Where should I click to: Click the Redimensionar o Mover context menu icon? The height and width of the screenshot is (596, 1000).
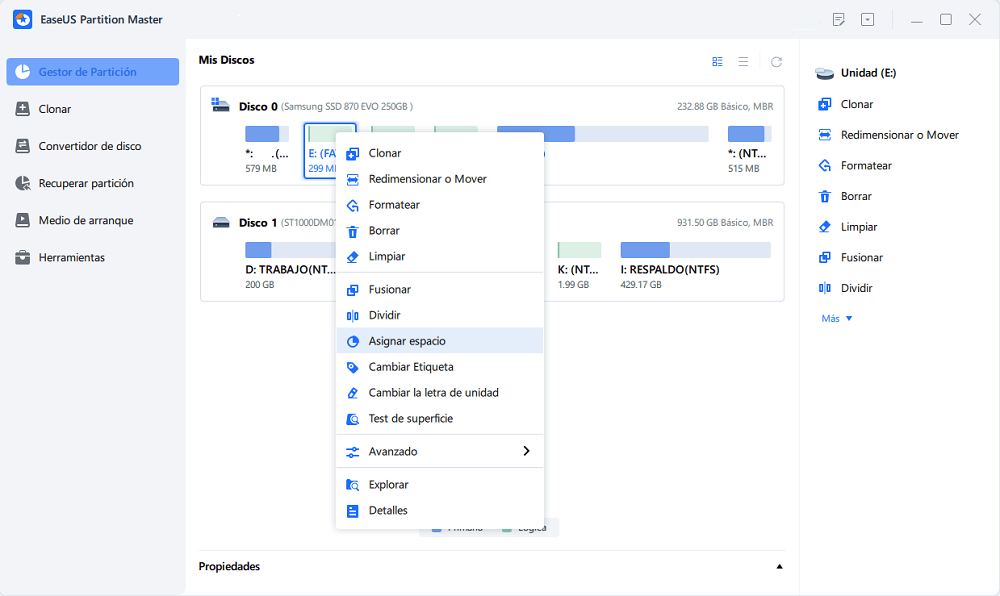click(x=353, y=180)
